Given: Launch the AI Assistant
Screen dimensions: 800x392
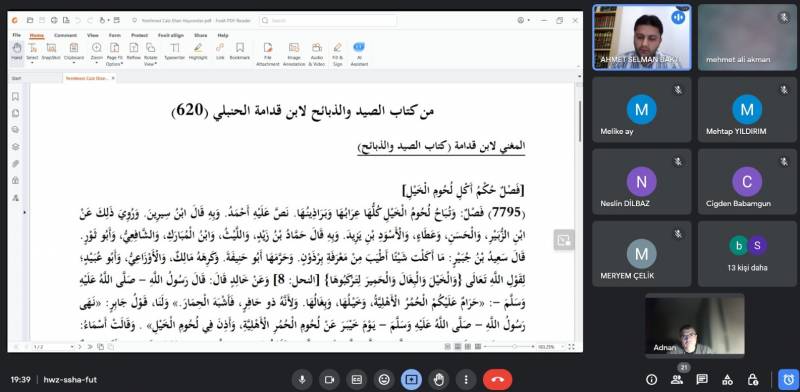Looking at the screenshot, I should pos(359,55).
